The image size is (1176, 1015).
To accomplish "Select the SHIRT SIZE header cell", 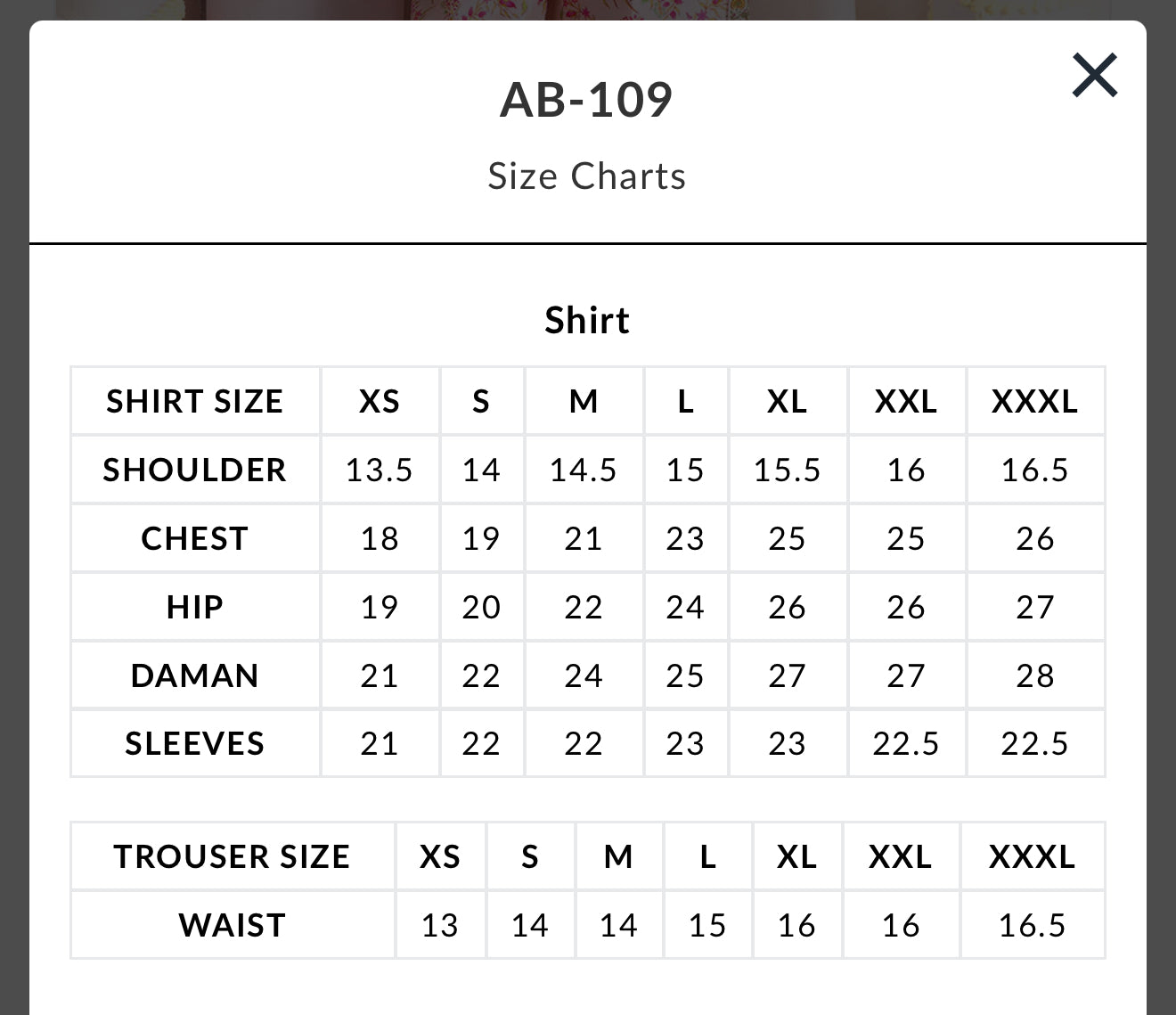I will (x=195, y=401).
